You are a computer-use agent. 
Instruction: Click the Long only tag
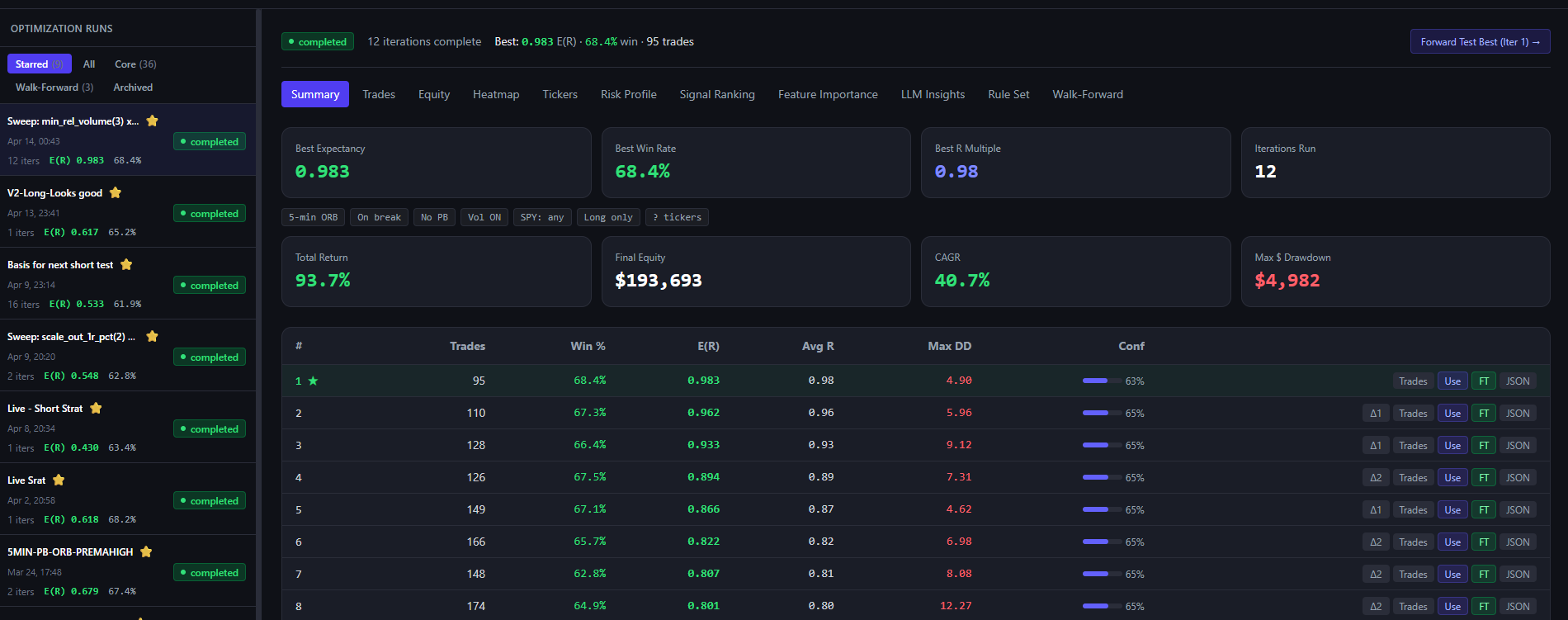click(x=608, y=217)
